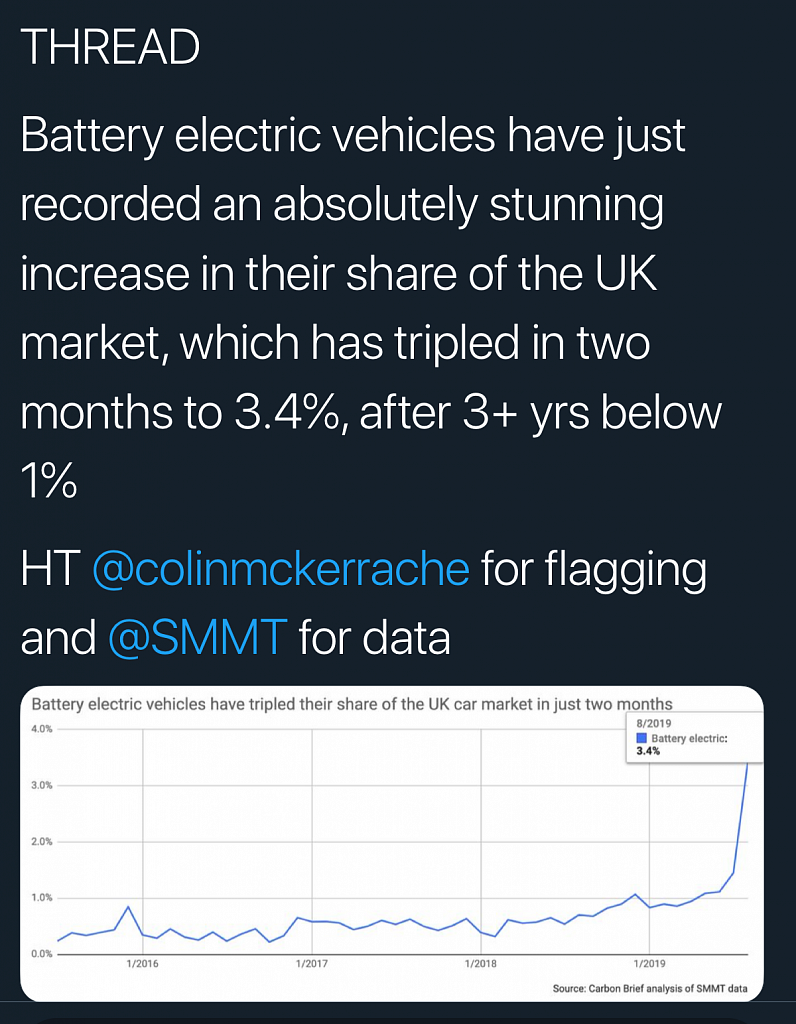Click the word stunning in the tweet

(576, 204)
